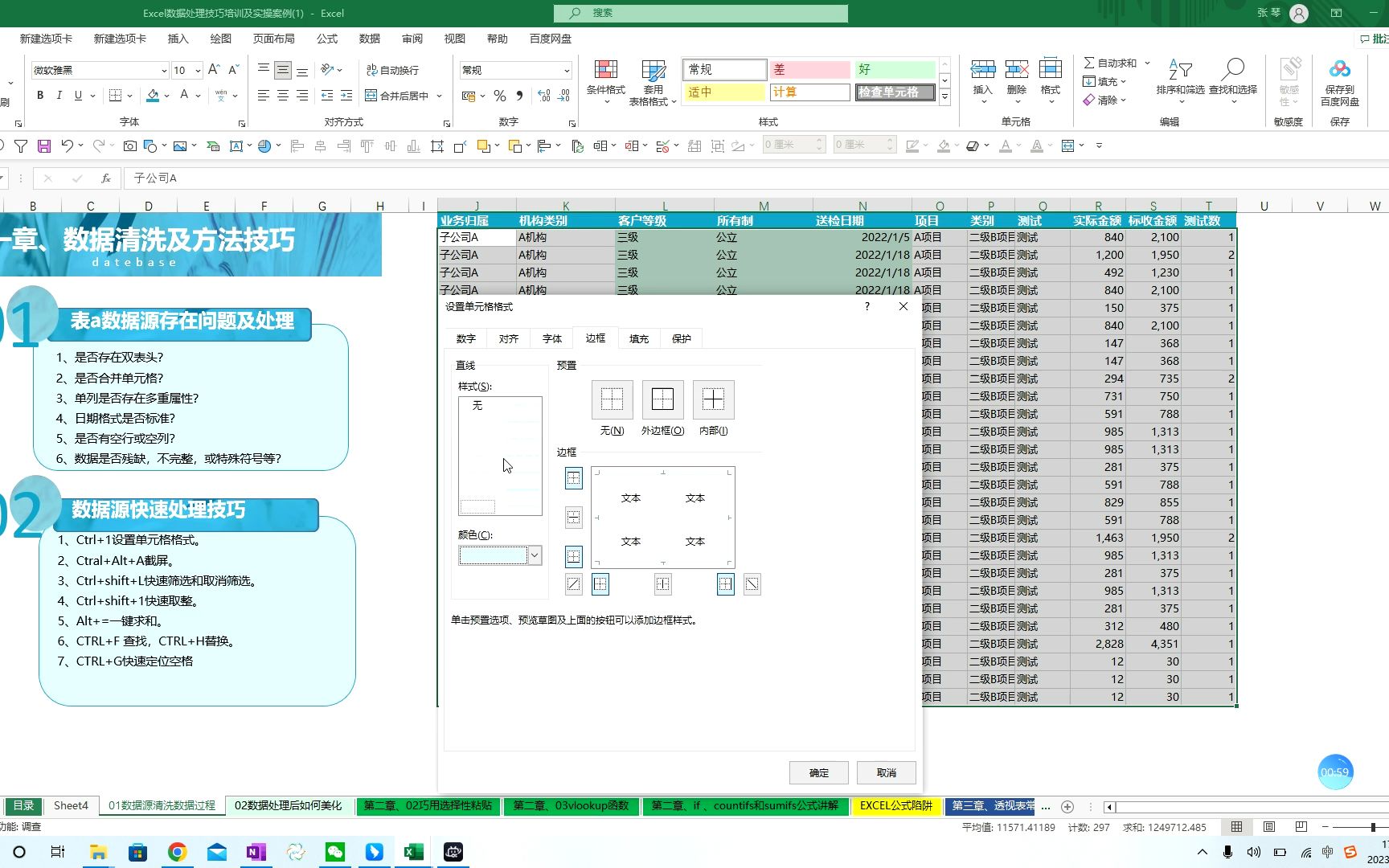Click the Insert cells (插入) icon
1389x868 pixels.
point(983,71)
